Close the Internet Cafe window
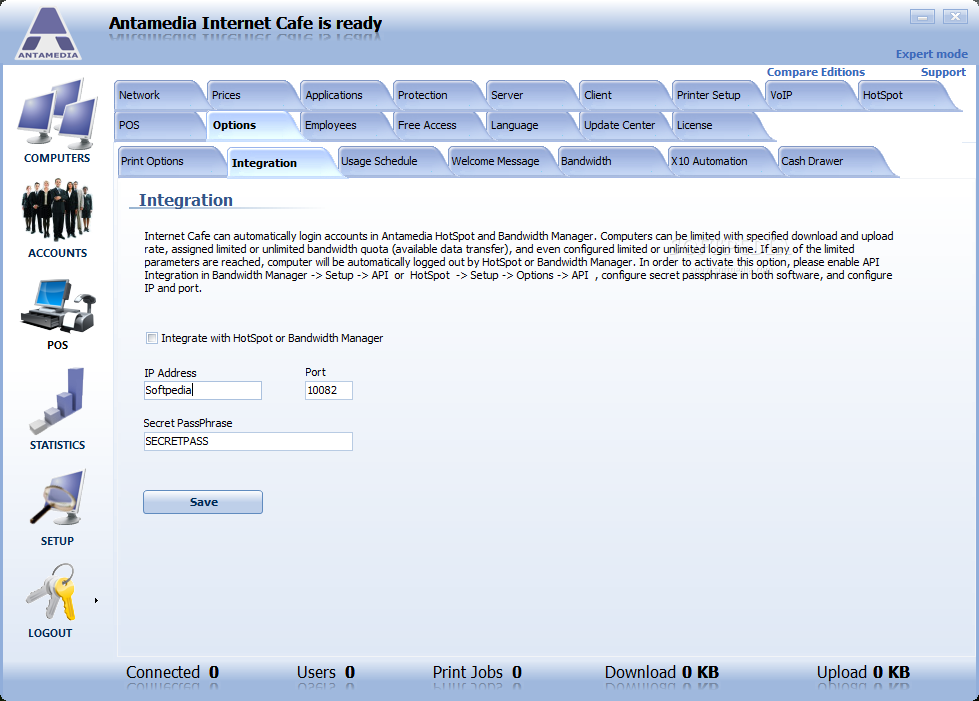The height and width of the screenshot is (701, 979). pyautogui.click(x=955, y=17)
